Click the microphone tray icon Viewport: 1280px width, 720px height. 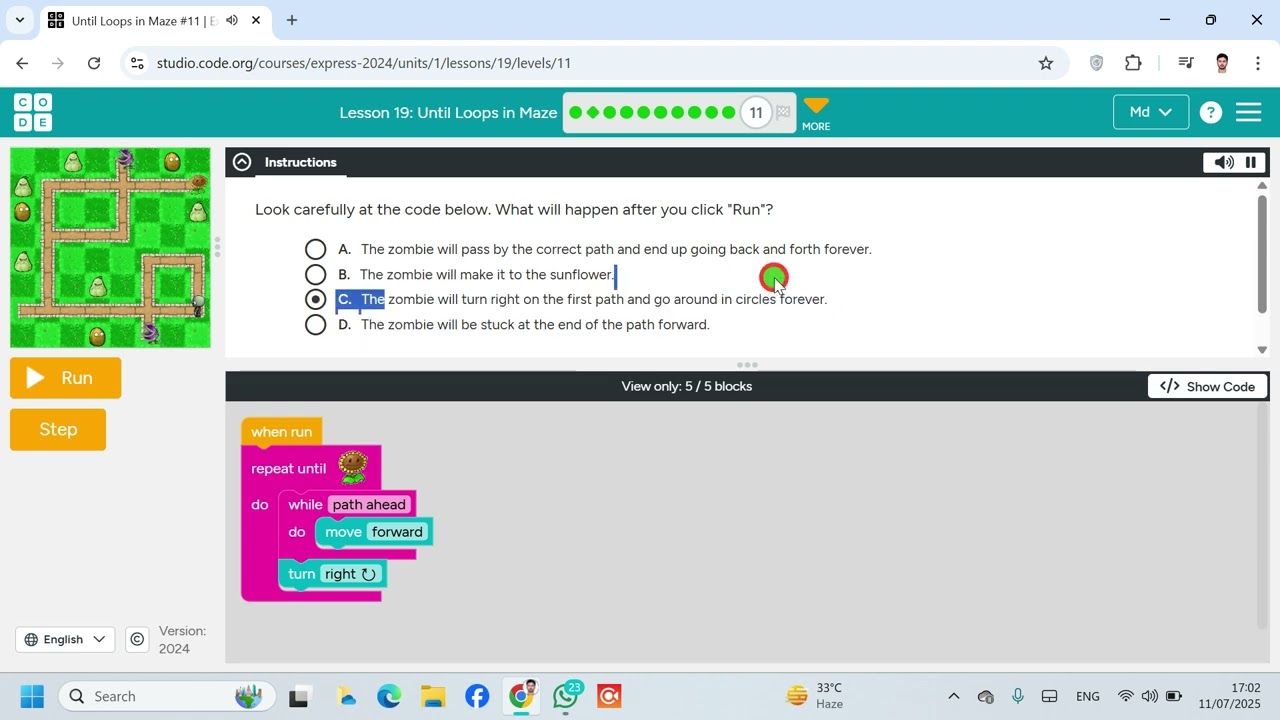coord(1017,696)
